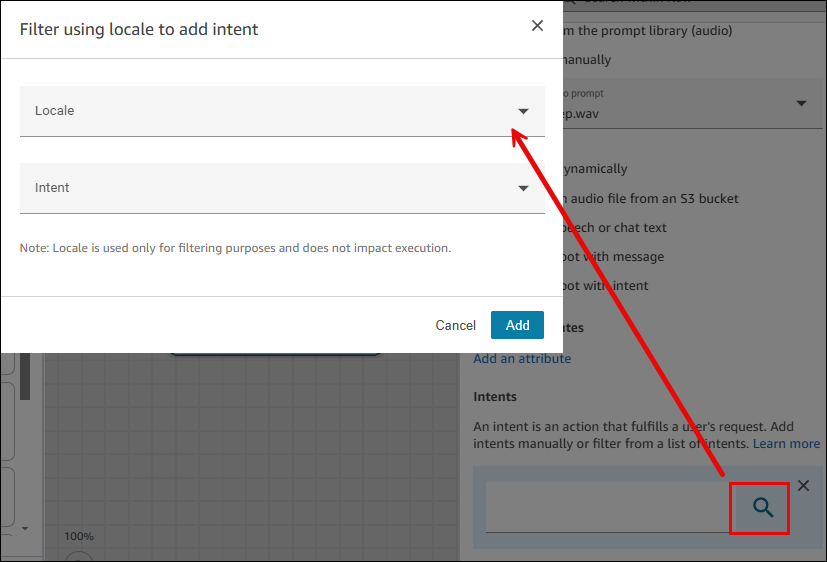Select the speech or chat text option
The width and height of the screenshot is (827, 562).
(610, 227)
